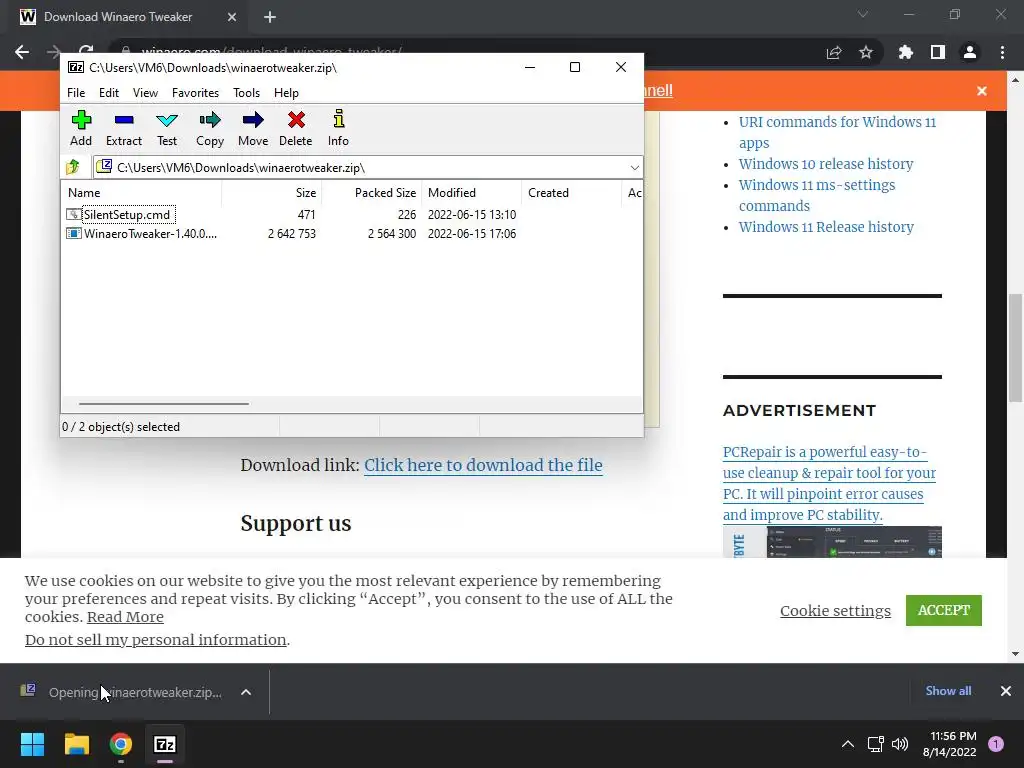Open Chrome three-dot menu

pos(1002,52)
